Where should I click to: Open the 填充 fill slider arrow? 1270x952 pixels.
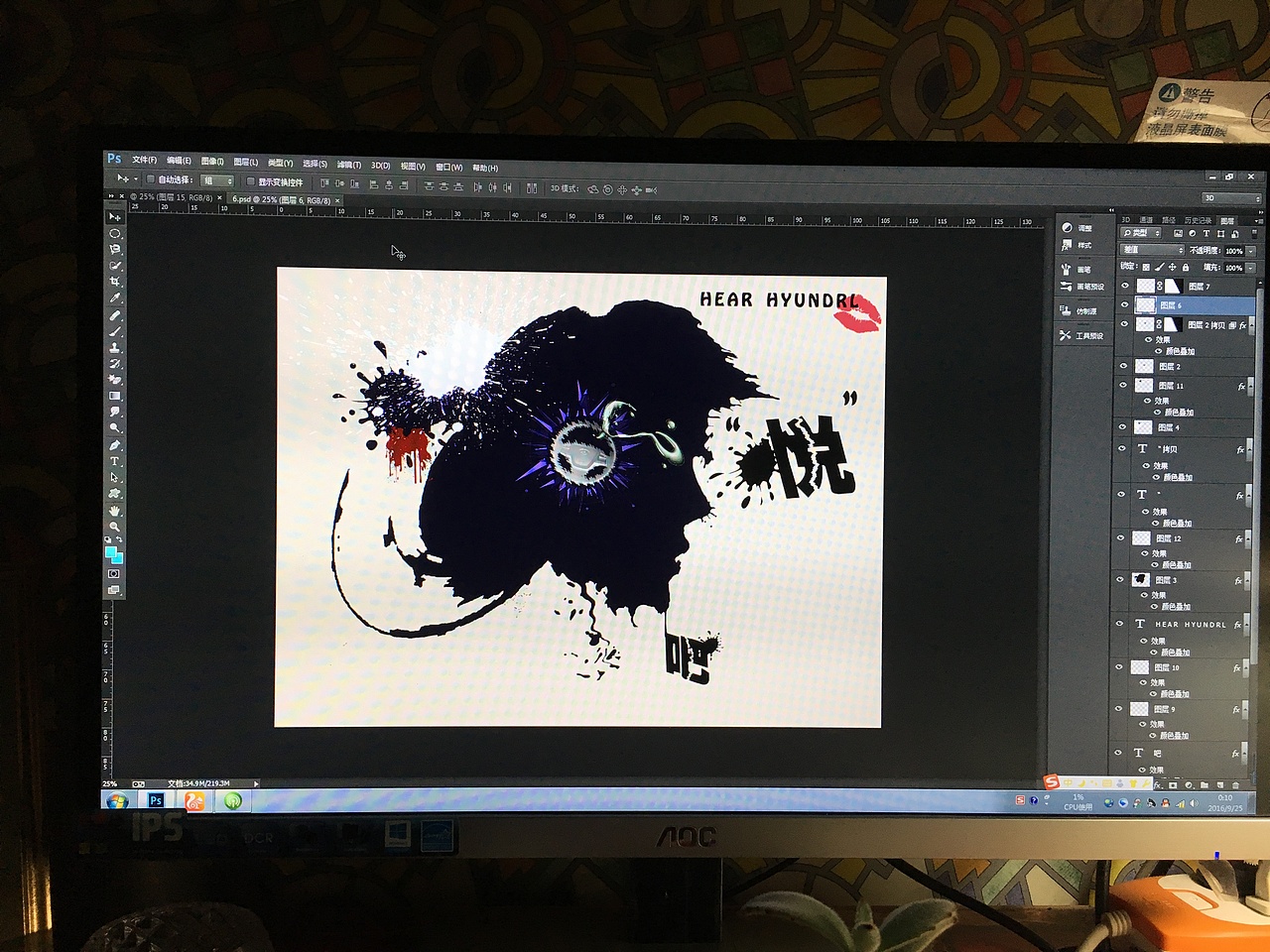(x=1250, y=268)
